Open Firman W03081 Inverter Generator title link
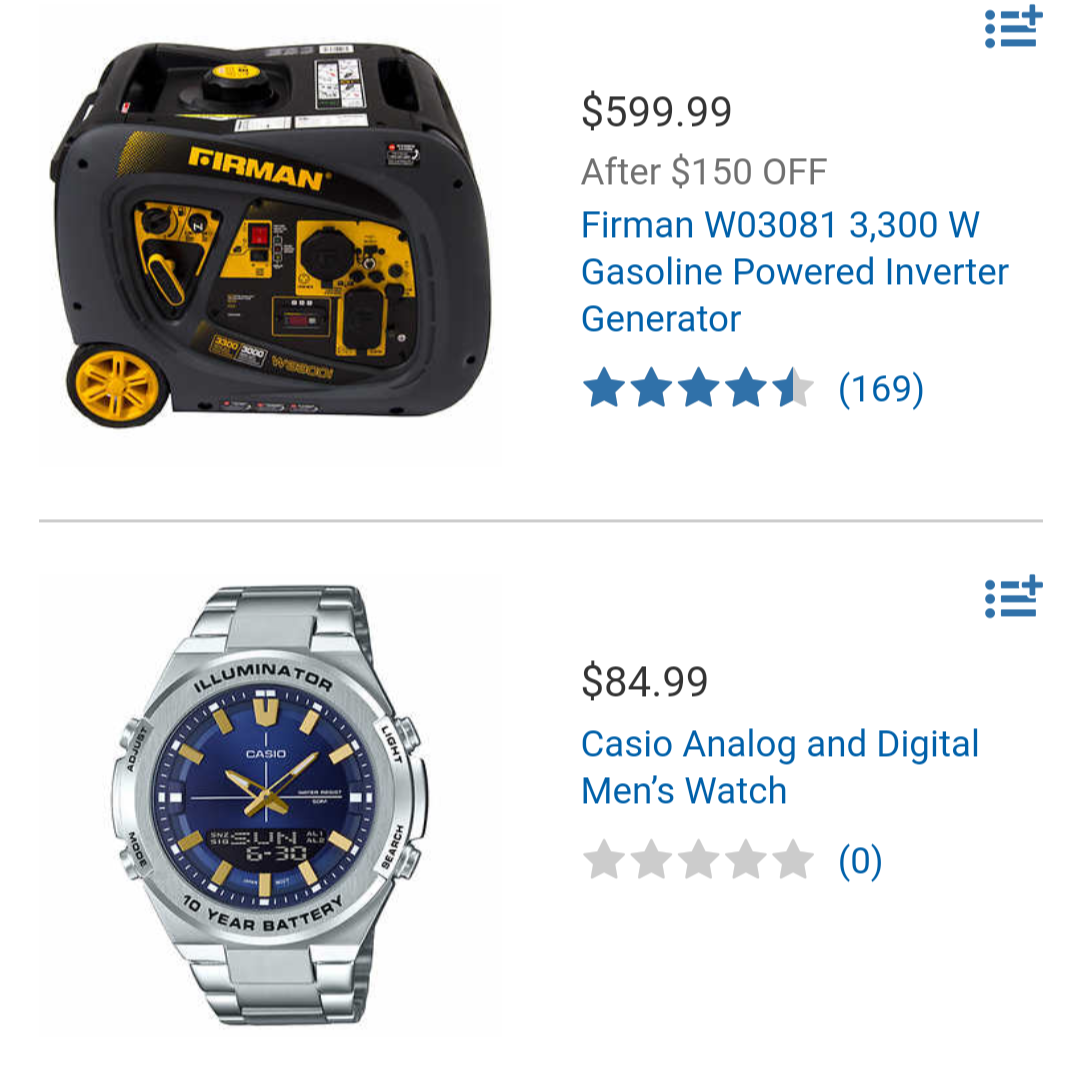 794,272
